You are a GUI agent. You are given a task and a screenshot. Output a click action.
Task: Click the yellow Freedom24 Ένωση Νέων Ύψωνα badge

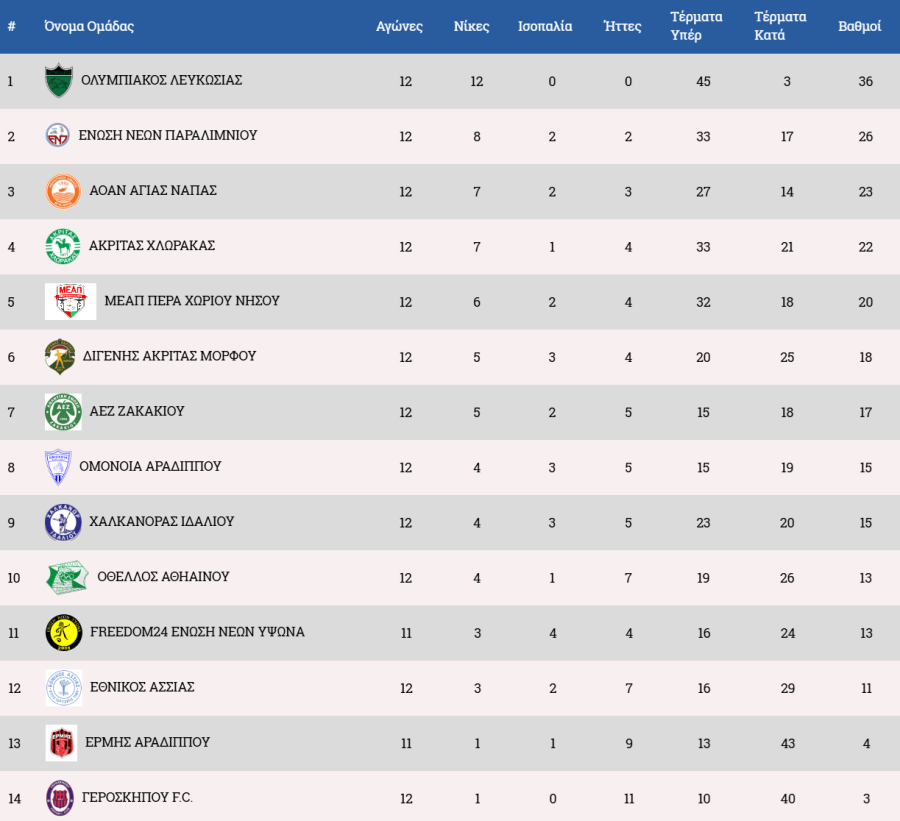pos(64,633)
